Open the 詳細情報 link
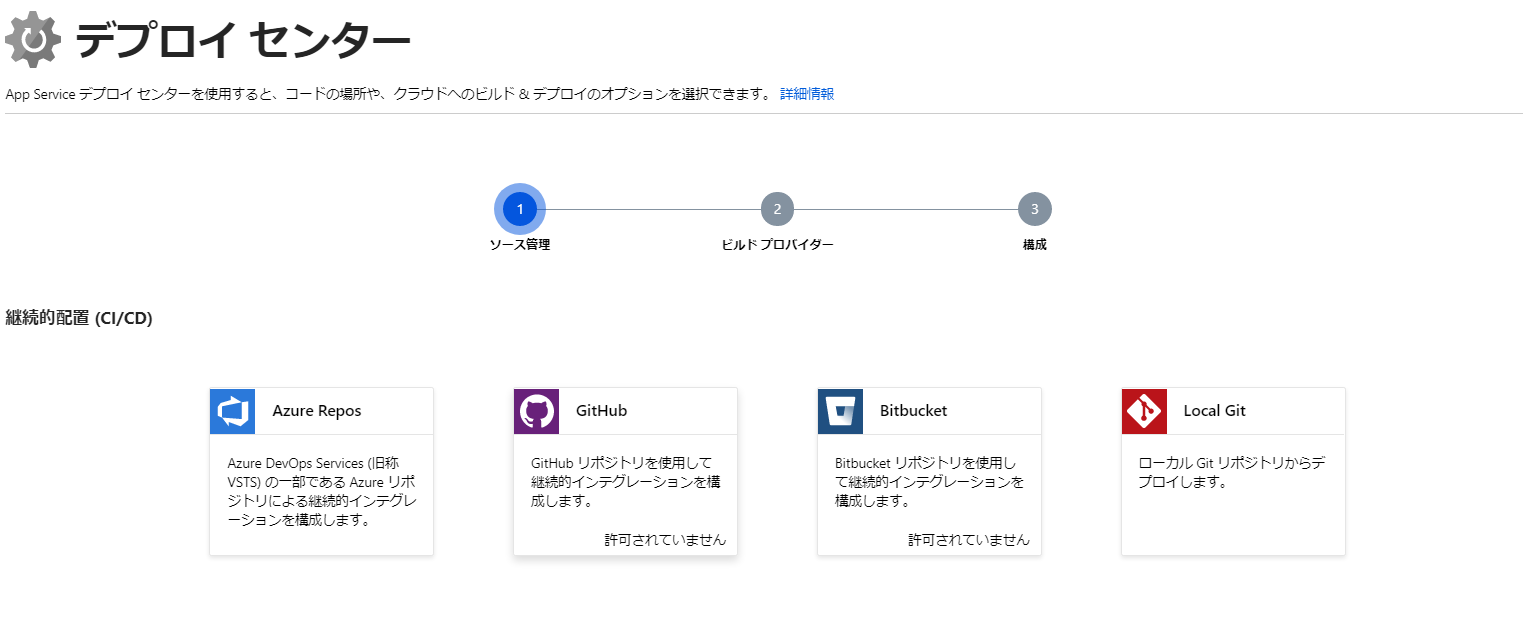The image size is (1523, 628). (x=807, y=94)
